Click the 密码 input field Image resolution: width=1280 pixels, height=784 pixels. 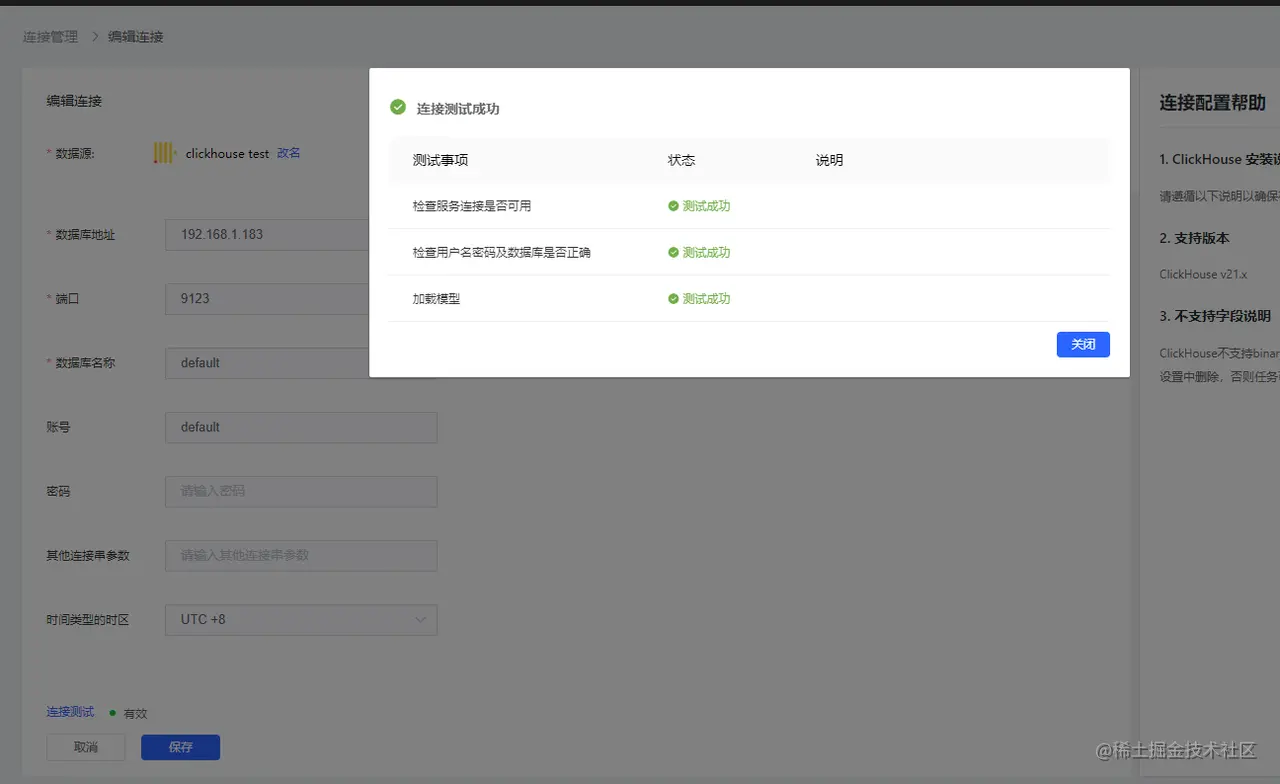[x=301, y=491]
